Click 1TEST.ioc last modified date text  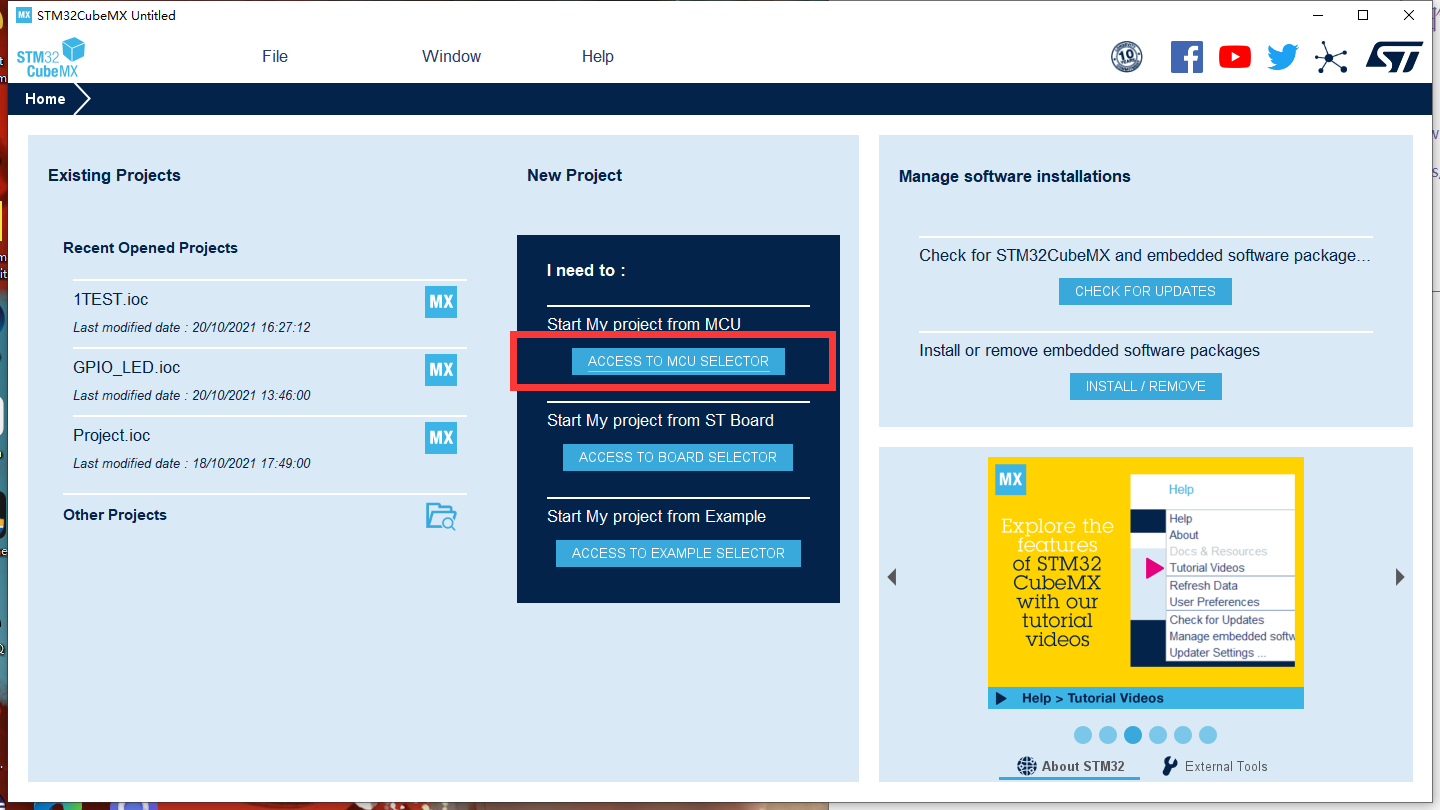pyautogui.click(x=192, y=328)
